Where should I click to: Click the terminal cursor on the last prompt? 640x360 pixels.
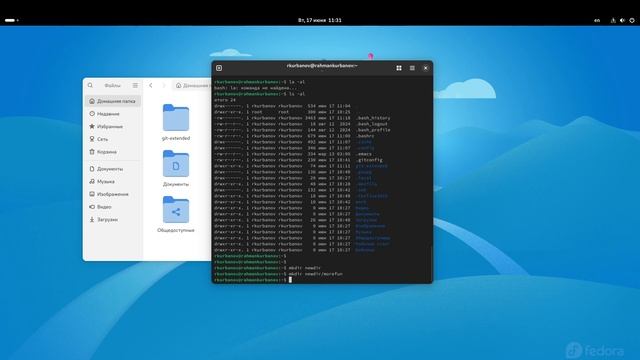click(290, 280)
